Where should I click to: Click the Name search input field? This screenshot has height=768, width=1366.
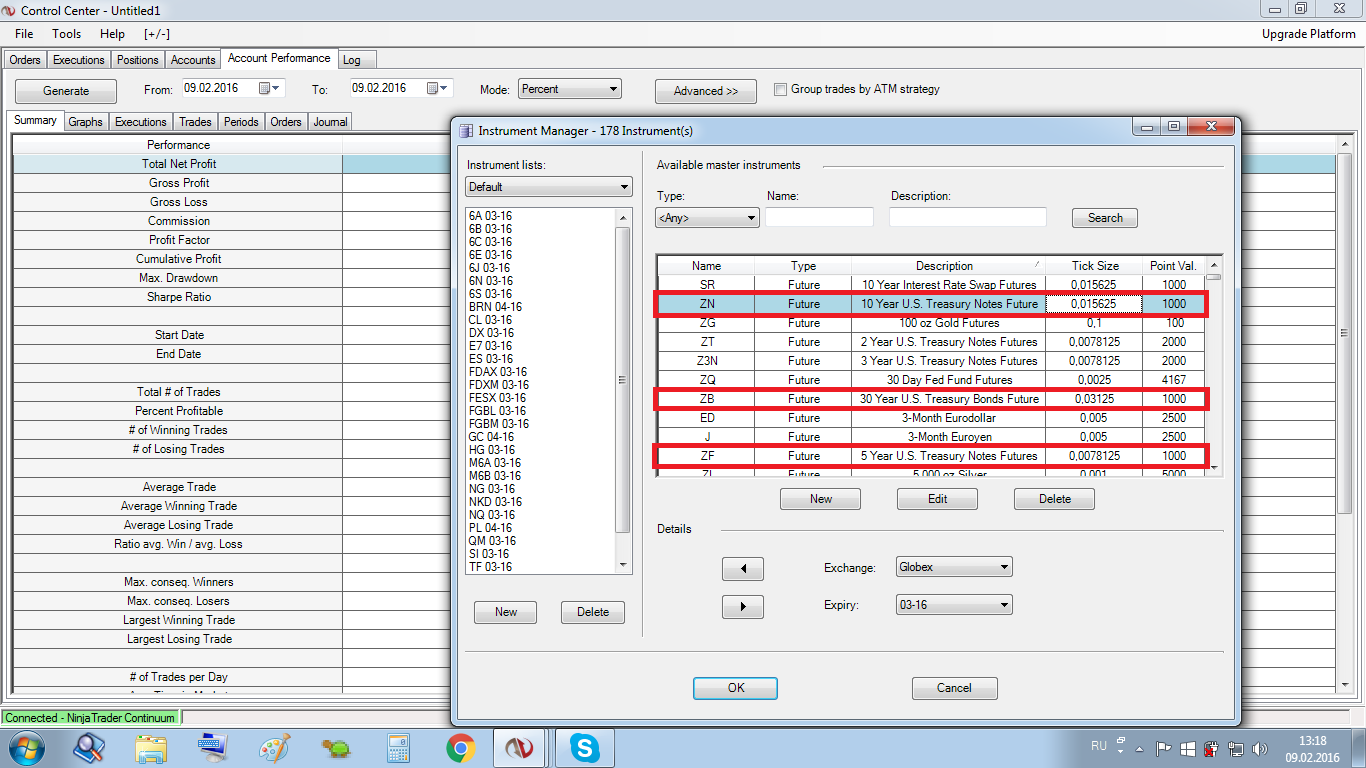(819, 217)
